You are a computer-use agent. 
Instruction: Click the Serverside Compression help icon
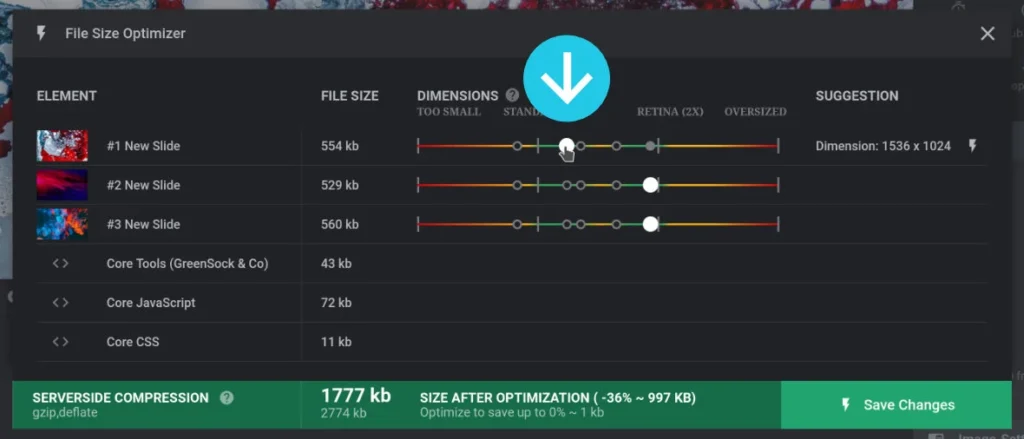click(x=227, y=398)
